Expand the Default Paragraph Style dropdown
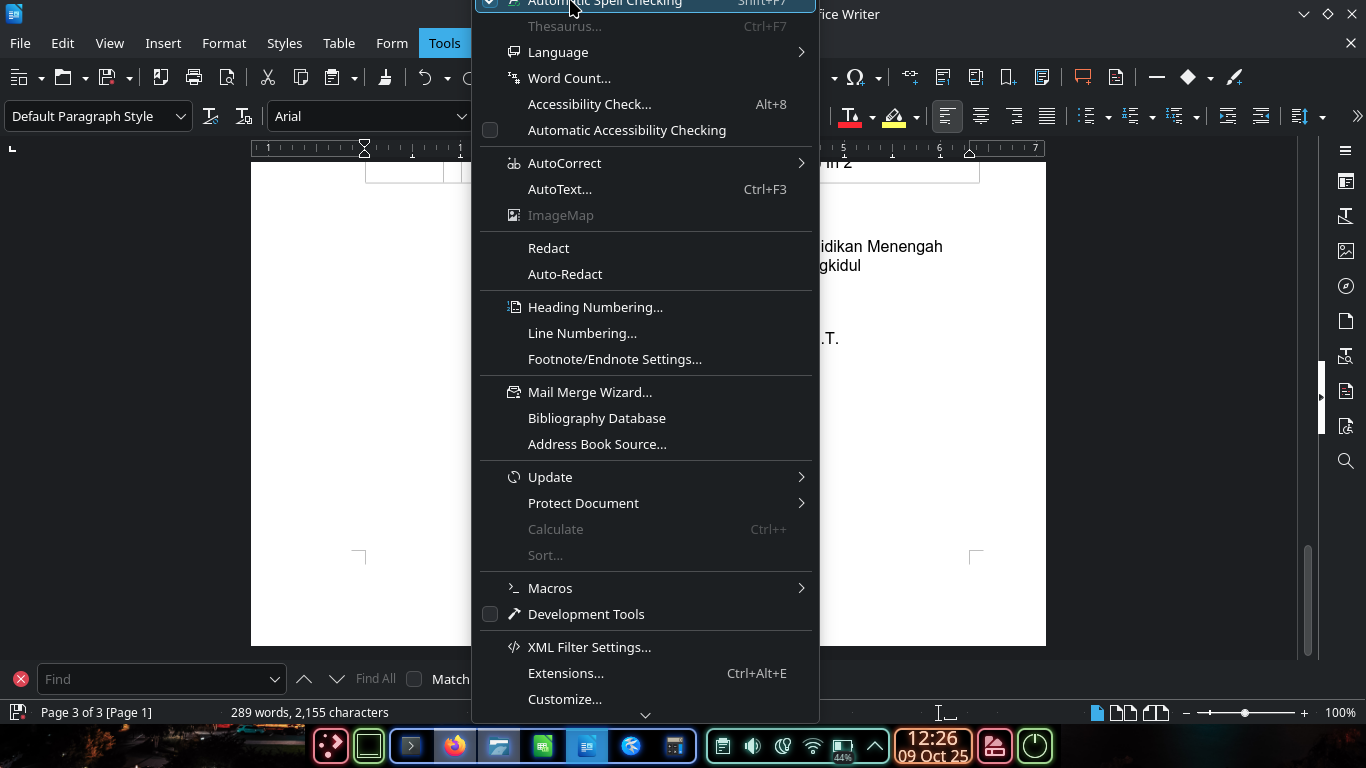 pyautogui.click(x=181, y=116)
